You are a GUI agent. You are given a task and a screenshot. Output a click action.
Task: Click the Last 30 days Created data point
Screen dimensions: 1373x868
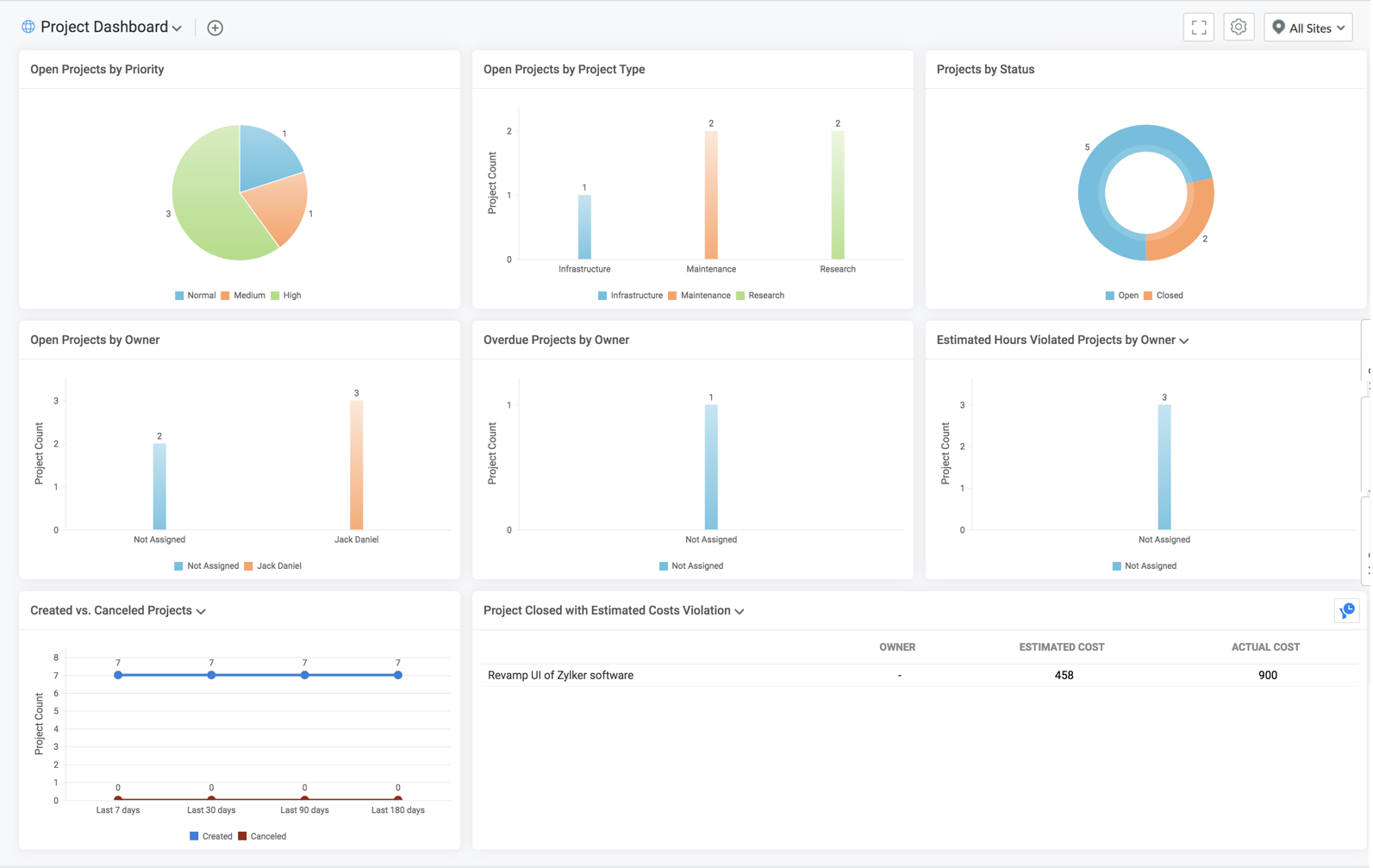tap(211, 675)
